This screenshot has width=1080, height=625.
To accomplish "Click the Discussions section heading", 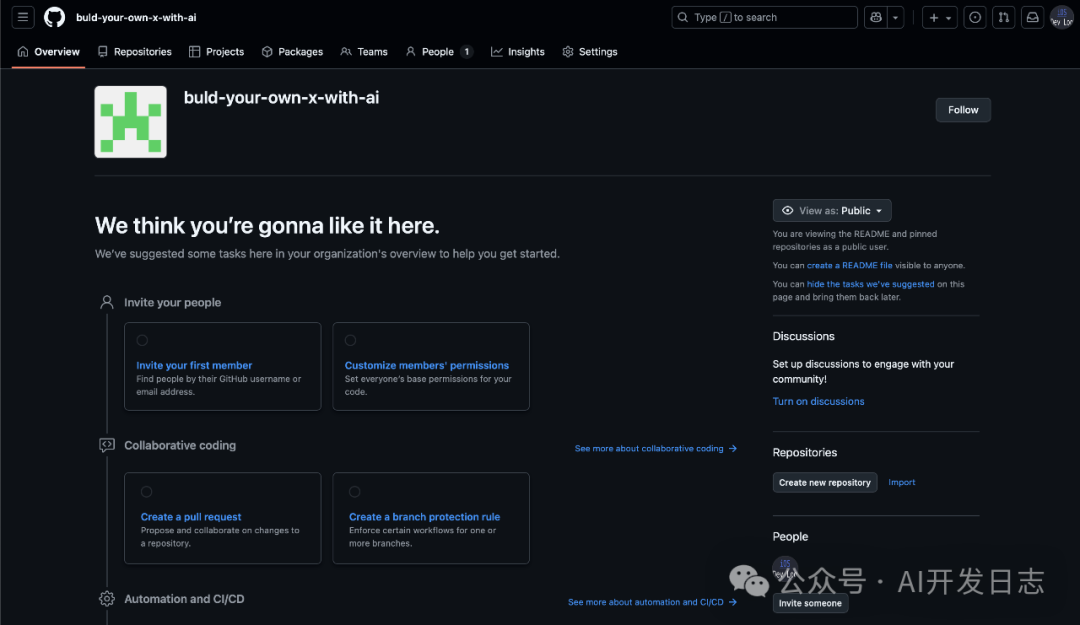I will (803, 336).
